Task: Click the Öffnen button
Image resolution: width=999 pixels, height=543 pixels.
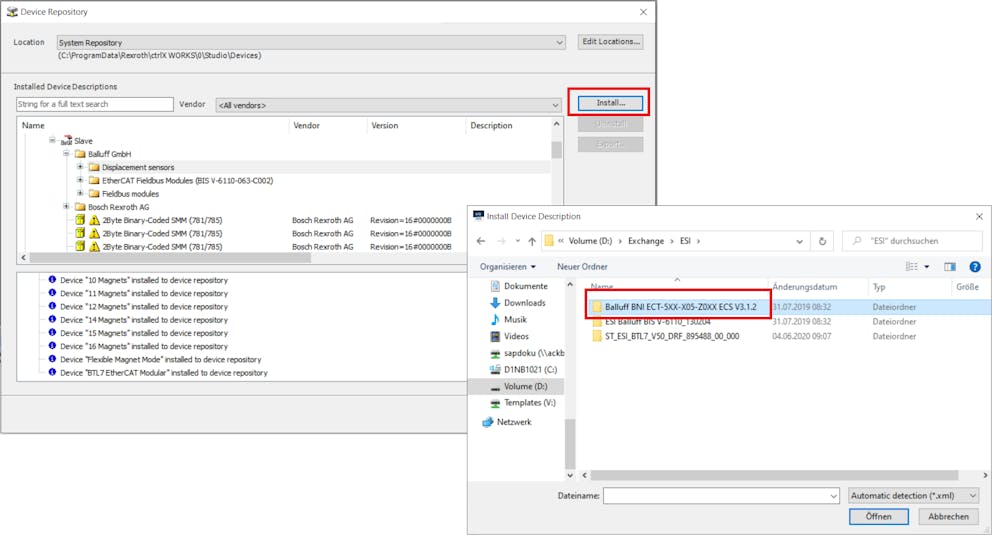Action: [879, 516]
